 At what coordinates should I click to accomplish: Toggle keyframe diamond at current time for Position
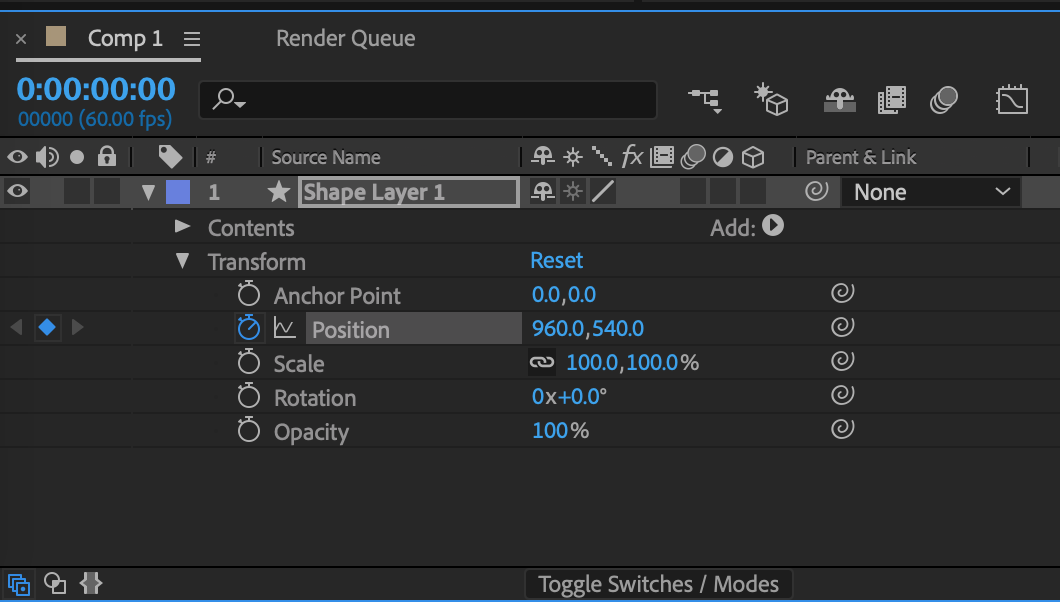47,328
